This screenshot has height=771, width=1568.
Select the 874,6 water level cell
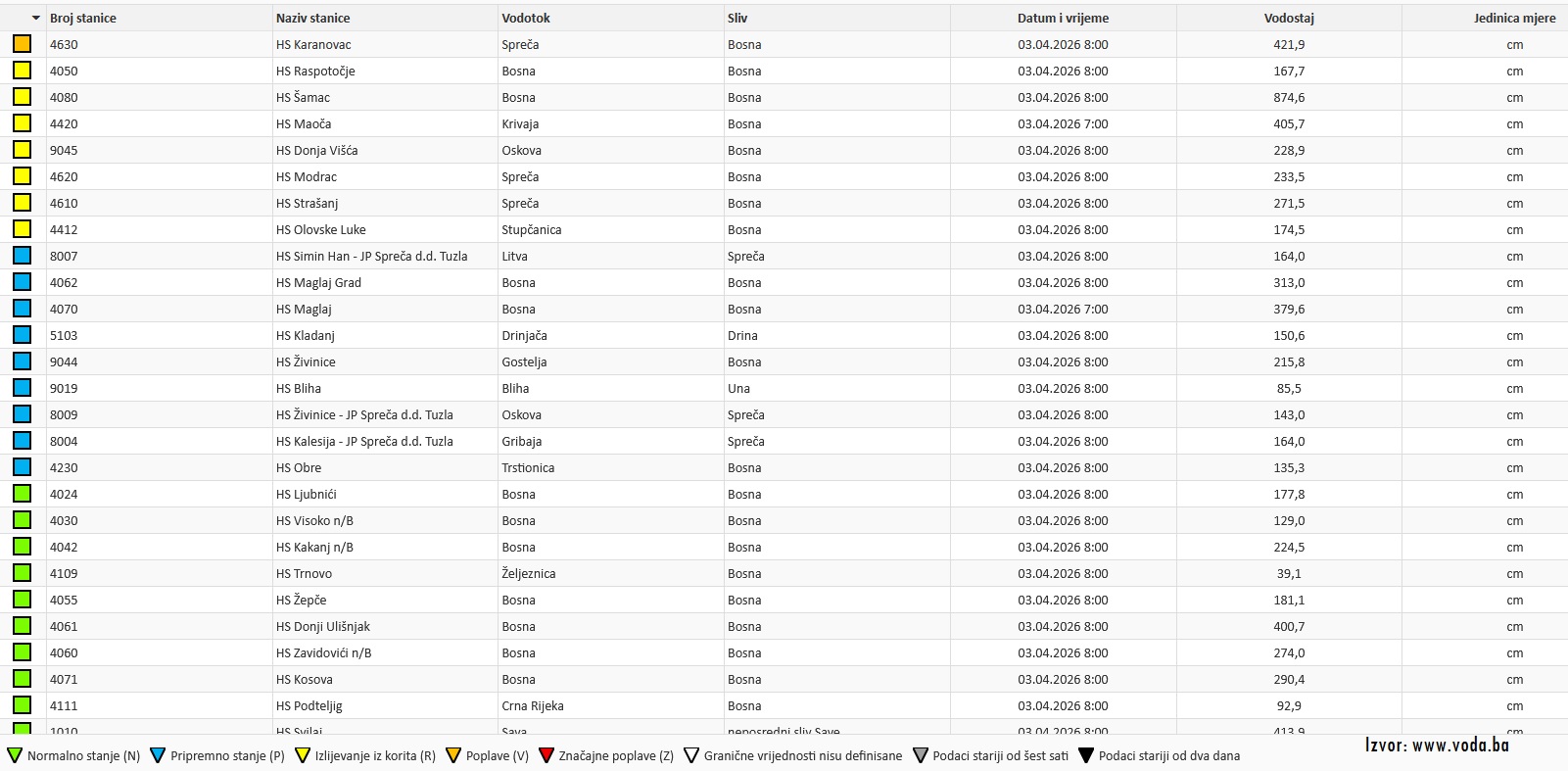click(1289, 97)
